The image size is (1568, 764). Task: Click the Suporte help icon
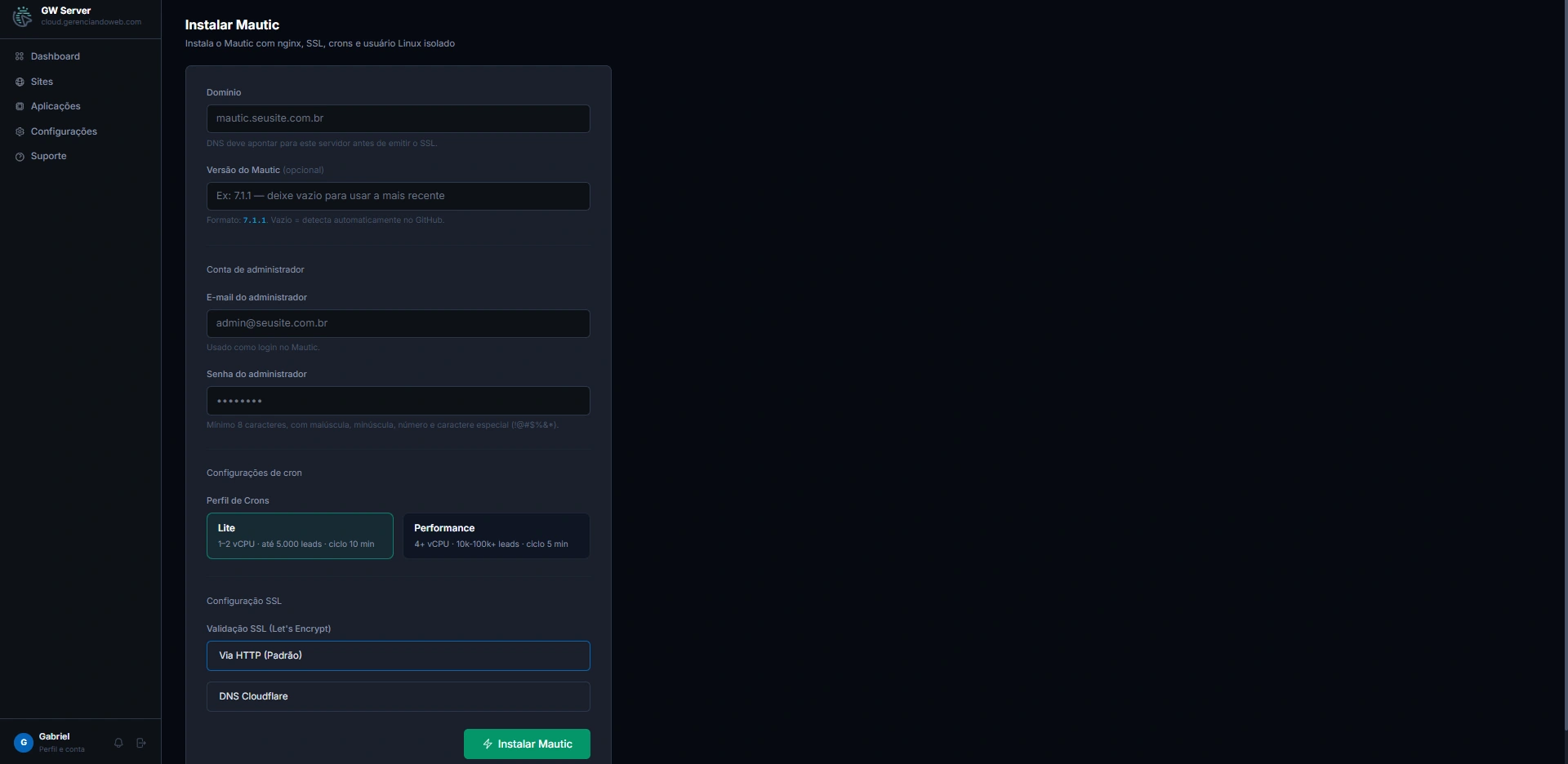[x=20, y=157]
